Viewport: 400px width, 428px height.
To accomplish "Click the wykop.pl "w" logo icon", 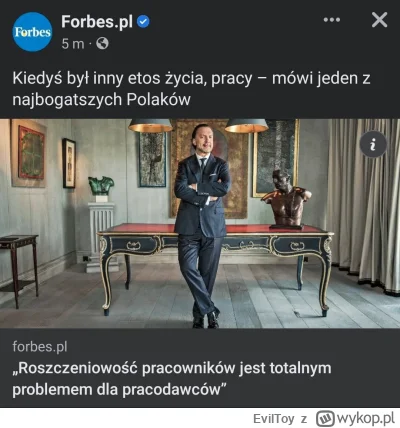I will click(x=326, y=418).
